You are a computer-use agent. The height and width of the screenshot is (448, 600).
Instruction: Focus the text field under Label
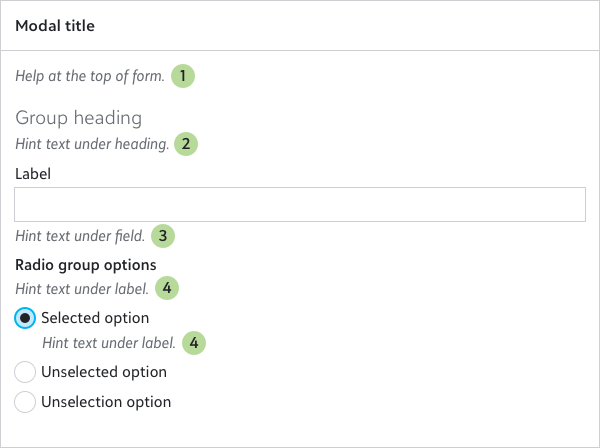(299, 204)
